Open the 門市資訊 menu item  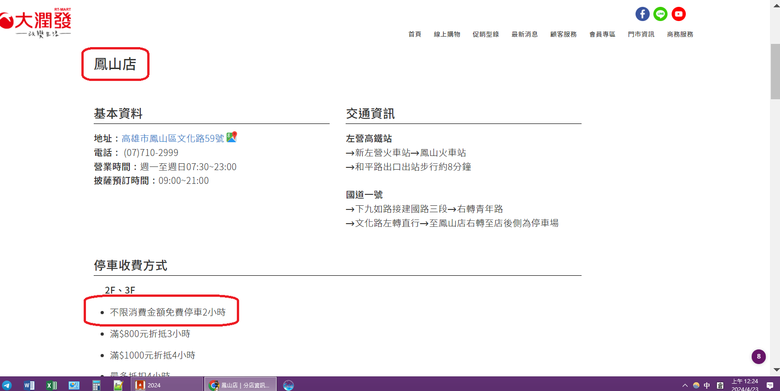641,34
